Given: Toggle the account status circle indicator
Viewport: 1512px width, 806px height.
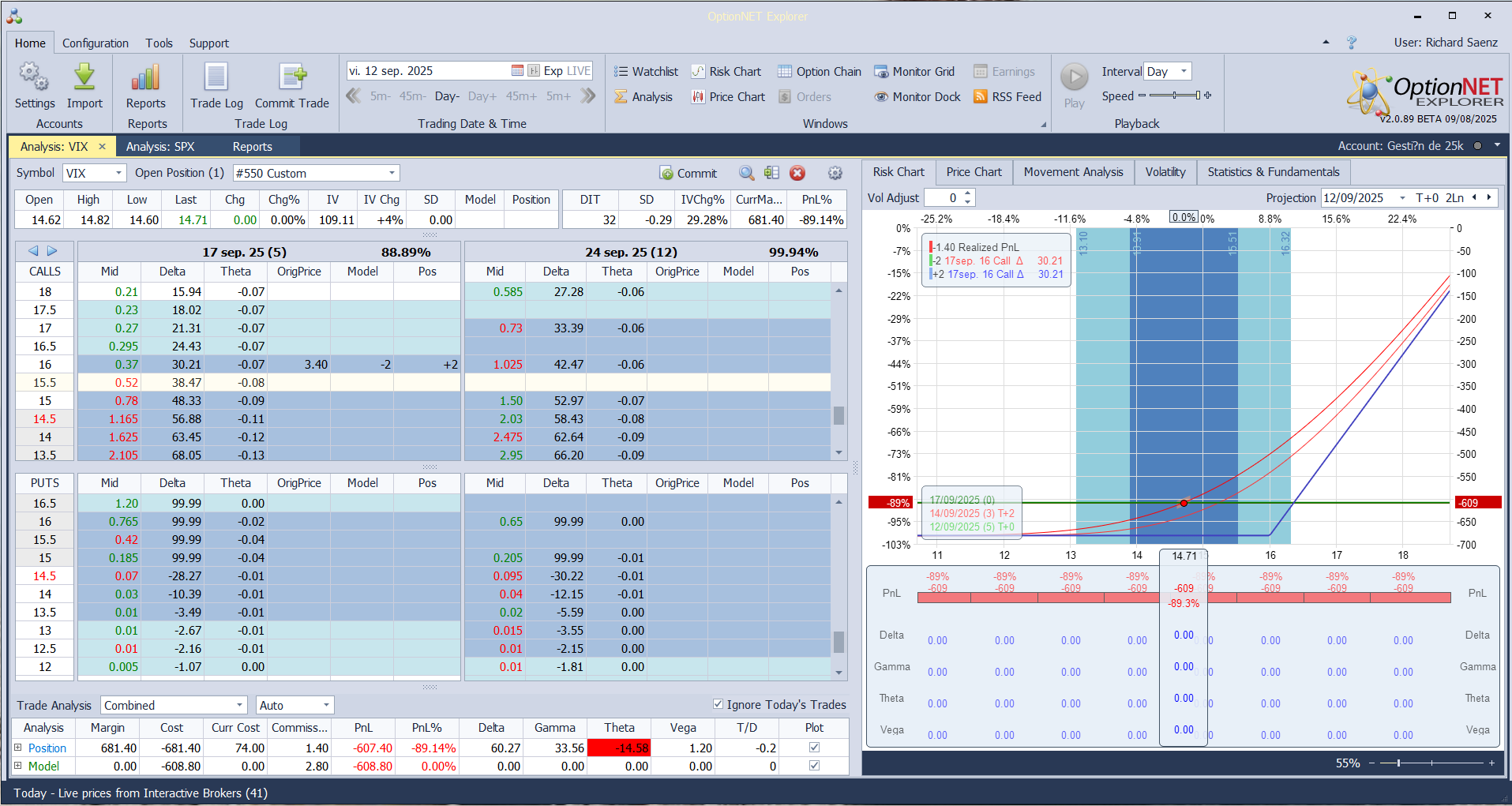Looking at the screenshot, I should pos(1477,146).
